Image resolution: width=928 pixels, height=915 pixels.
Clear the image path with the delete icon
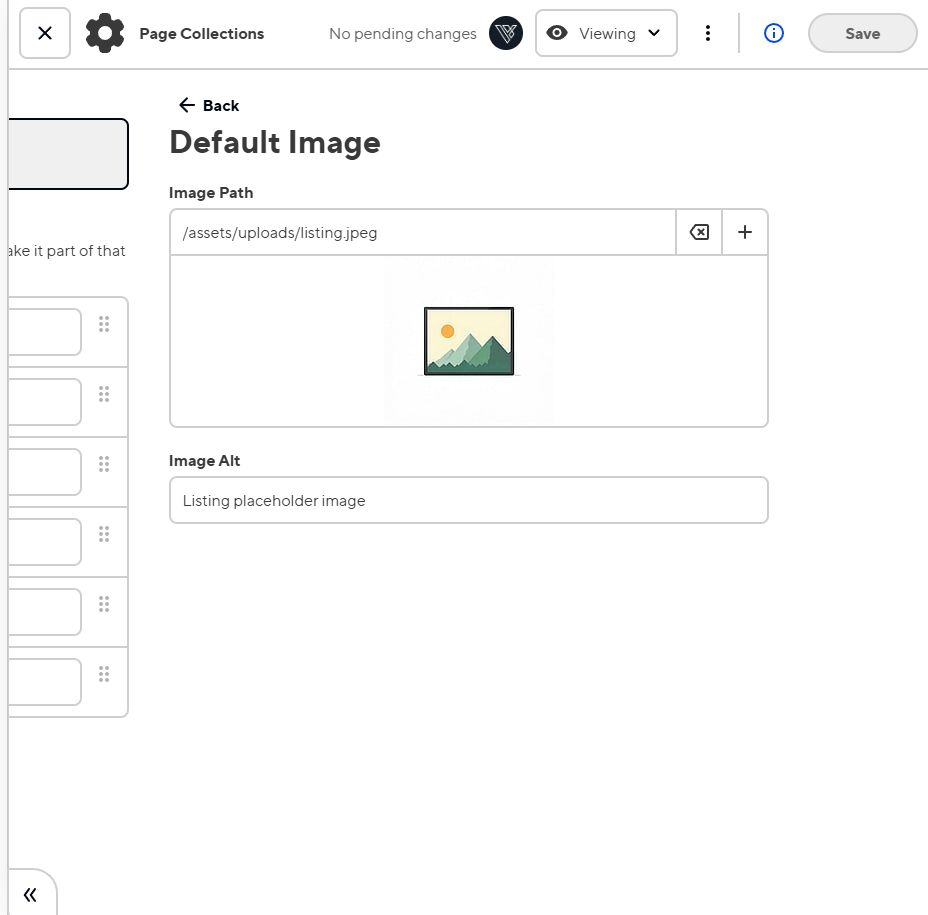(x=699, y=233)
